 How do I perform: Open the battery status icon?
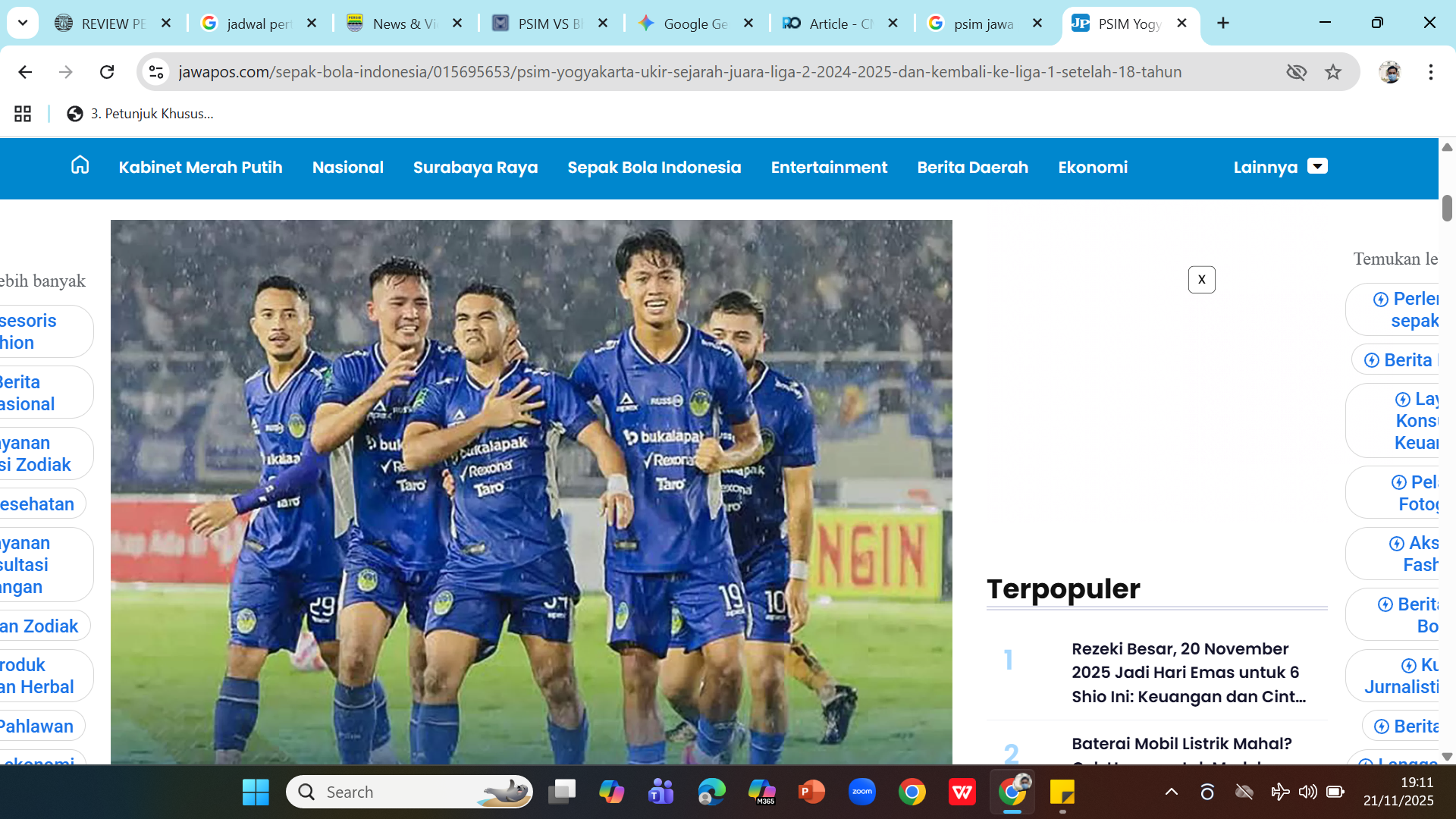pos(1335,792)
